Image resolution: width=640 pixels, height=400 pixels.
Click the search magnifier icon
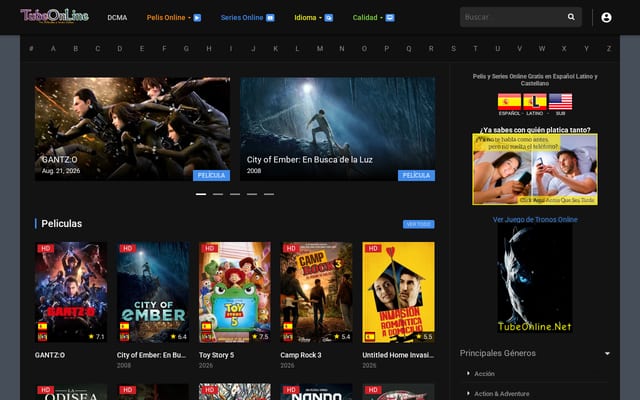click(x=571, y=17)
